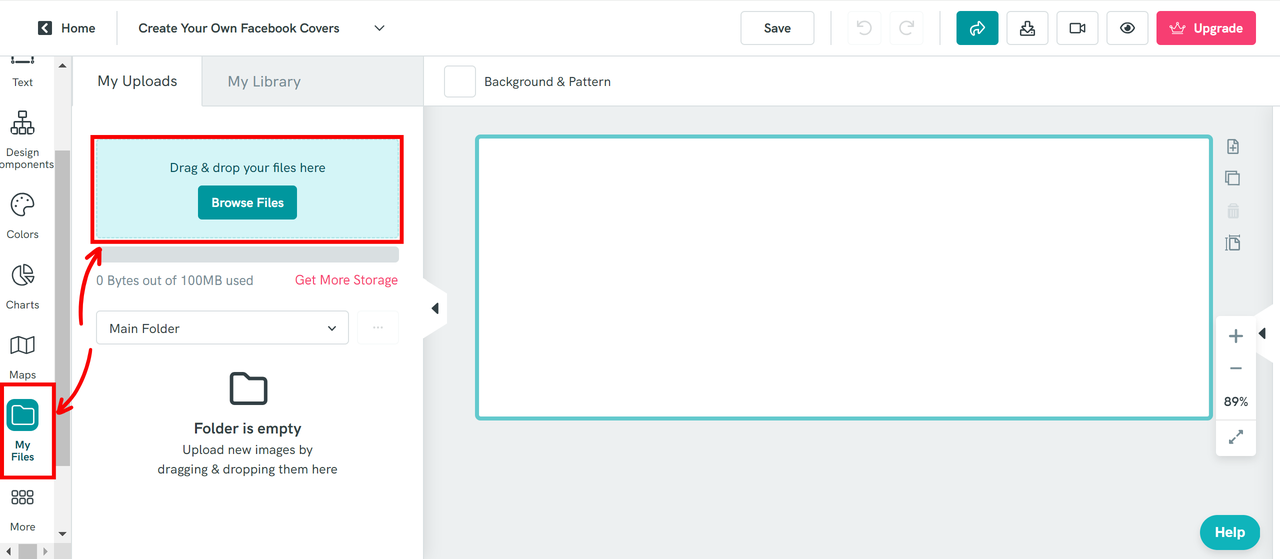The height and width of the screenshot is (559, 1280).
Task: Open the video present icon
Action: tap(1077, 28)
